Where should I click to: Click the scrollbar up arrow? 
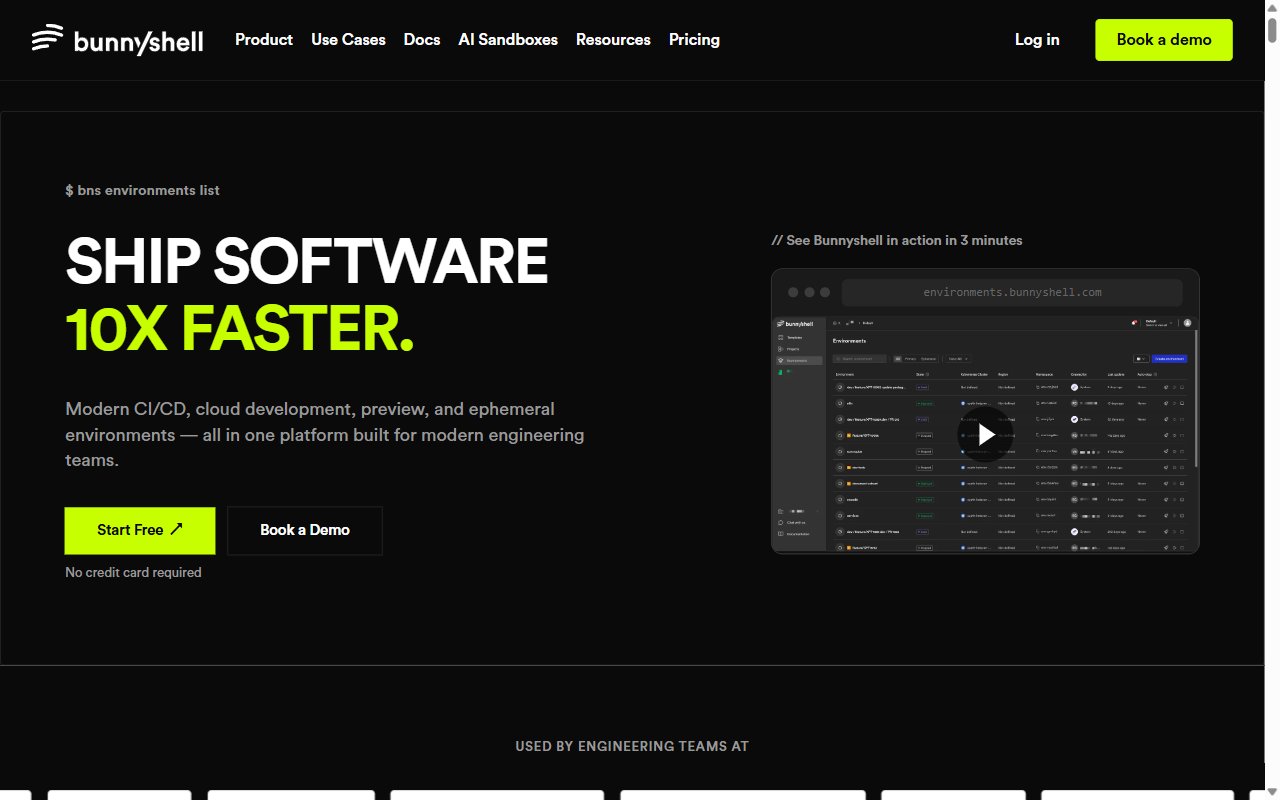(x=1272, y=7)
